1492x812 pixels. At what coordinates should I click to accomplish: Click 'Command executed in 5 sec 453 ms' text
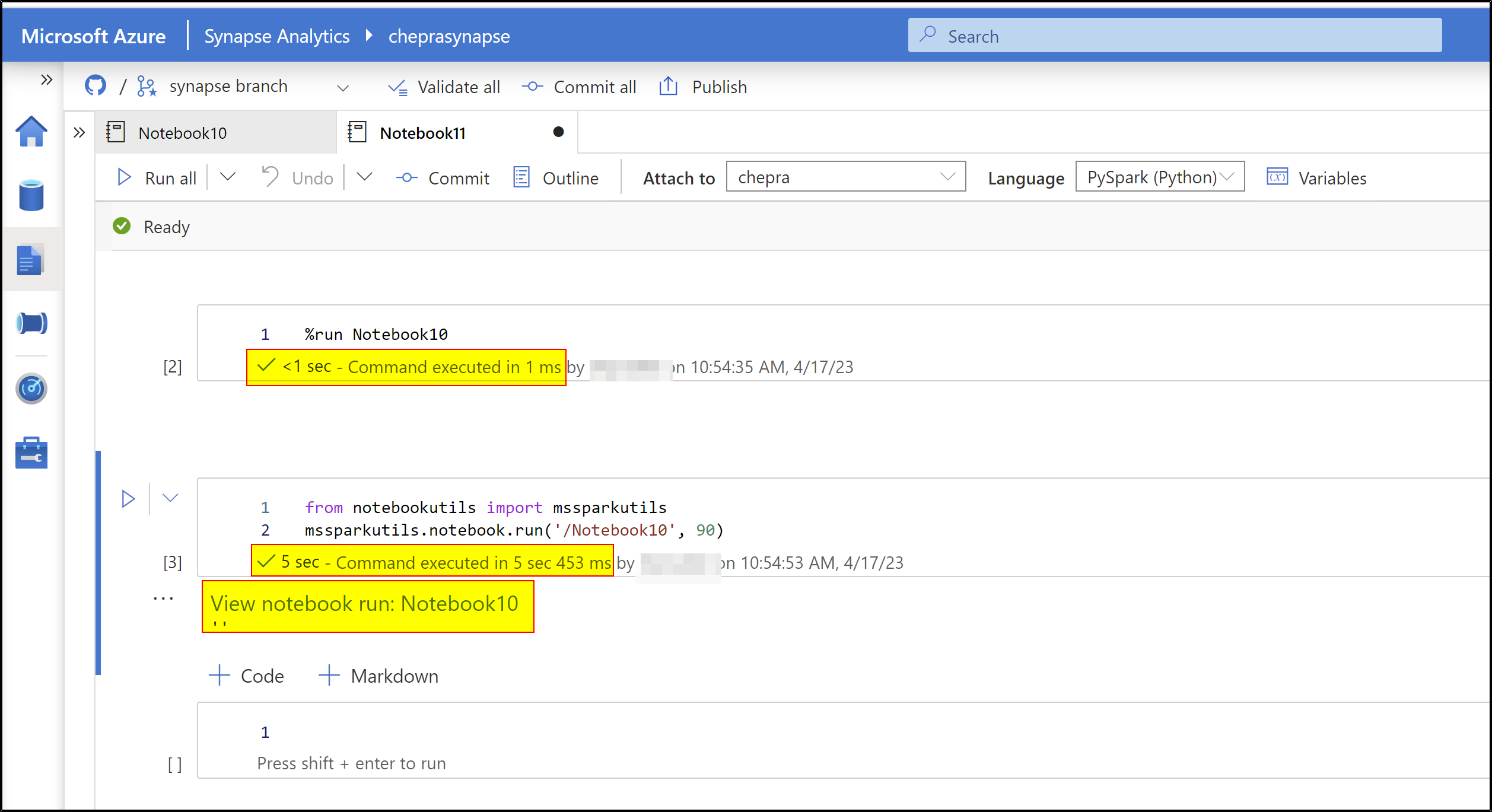473,562
